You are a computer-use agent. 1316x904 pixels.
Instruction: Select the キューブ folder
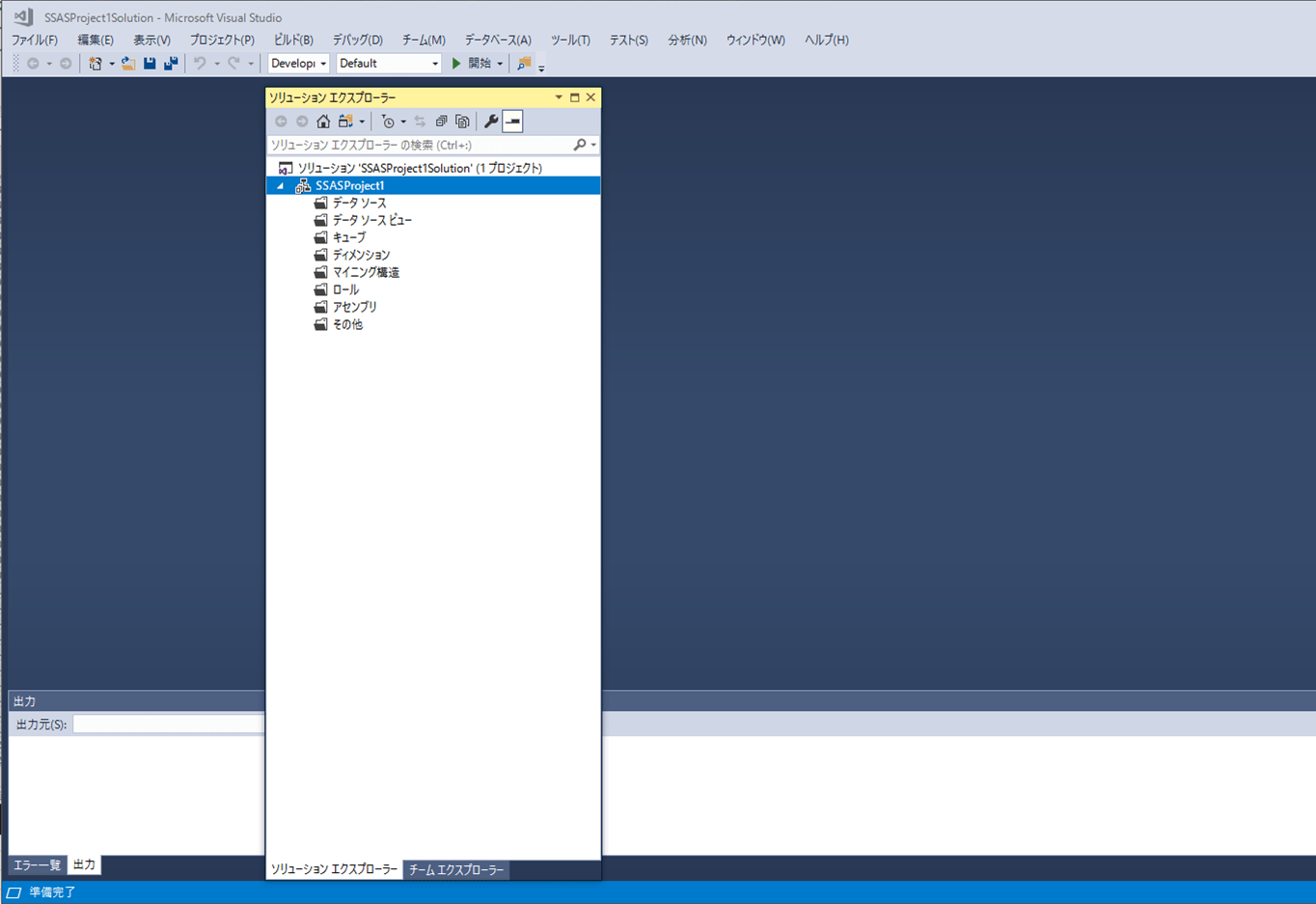(x=340, y=237)
